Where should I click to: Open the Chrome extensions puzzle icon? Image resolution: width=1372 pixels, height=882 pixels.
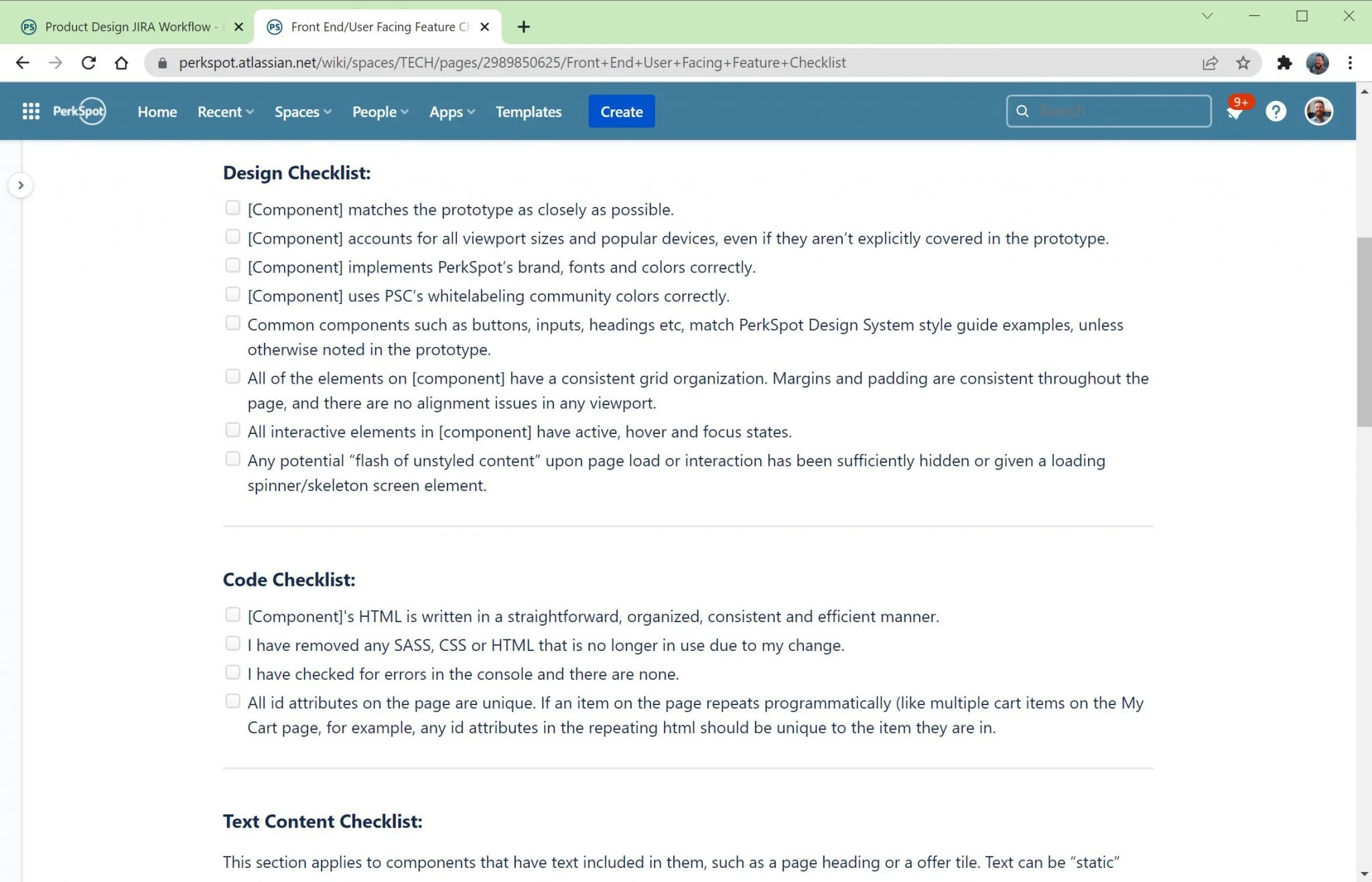(x=1284, y=63)
